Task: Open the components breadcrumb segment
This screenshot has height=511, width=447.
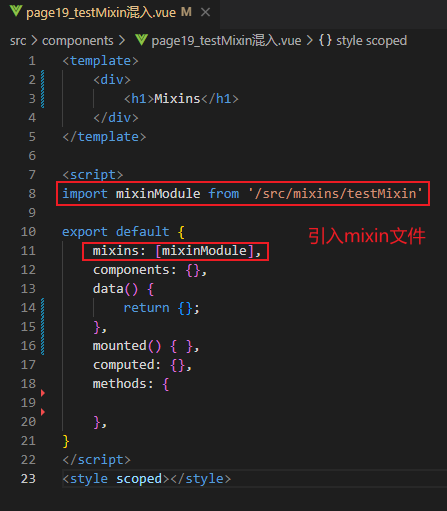Action: 78,41
